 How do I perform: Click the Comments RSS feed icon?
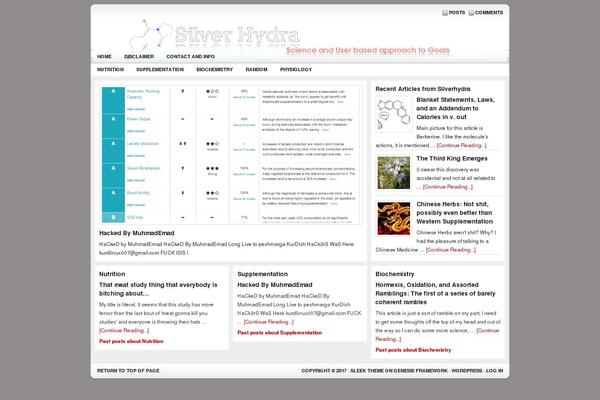point(471,13)
